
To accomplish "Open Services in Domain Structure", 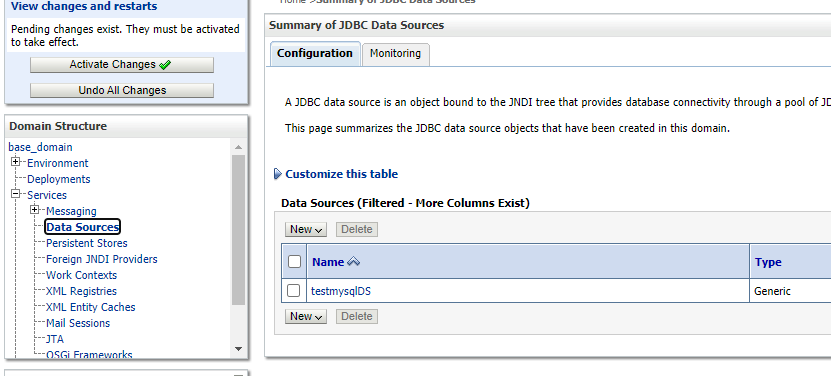I will 47,195.
